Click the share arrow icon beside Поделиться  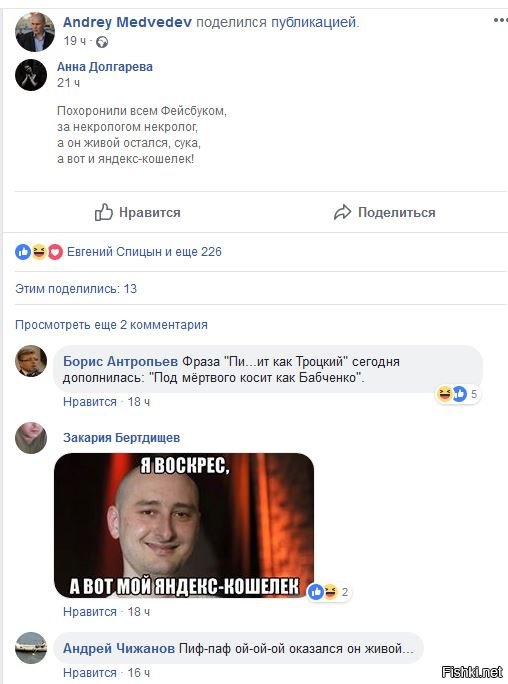pos(342,212)
